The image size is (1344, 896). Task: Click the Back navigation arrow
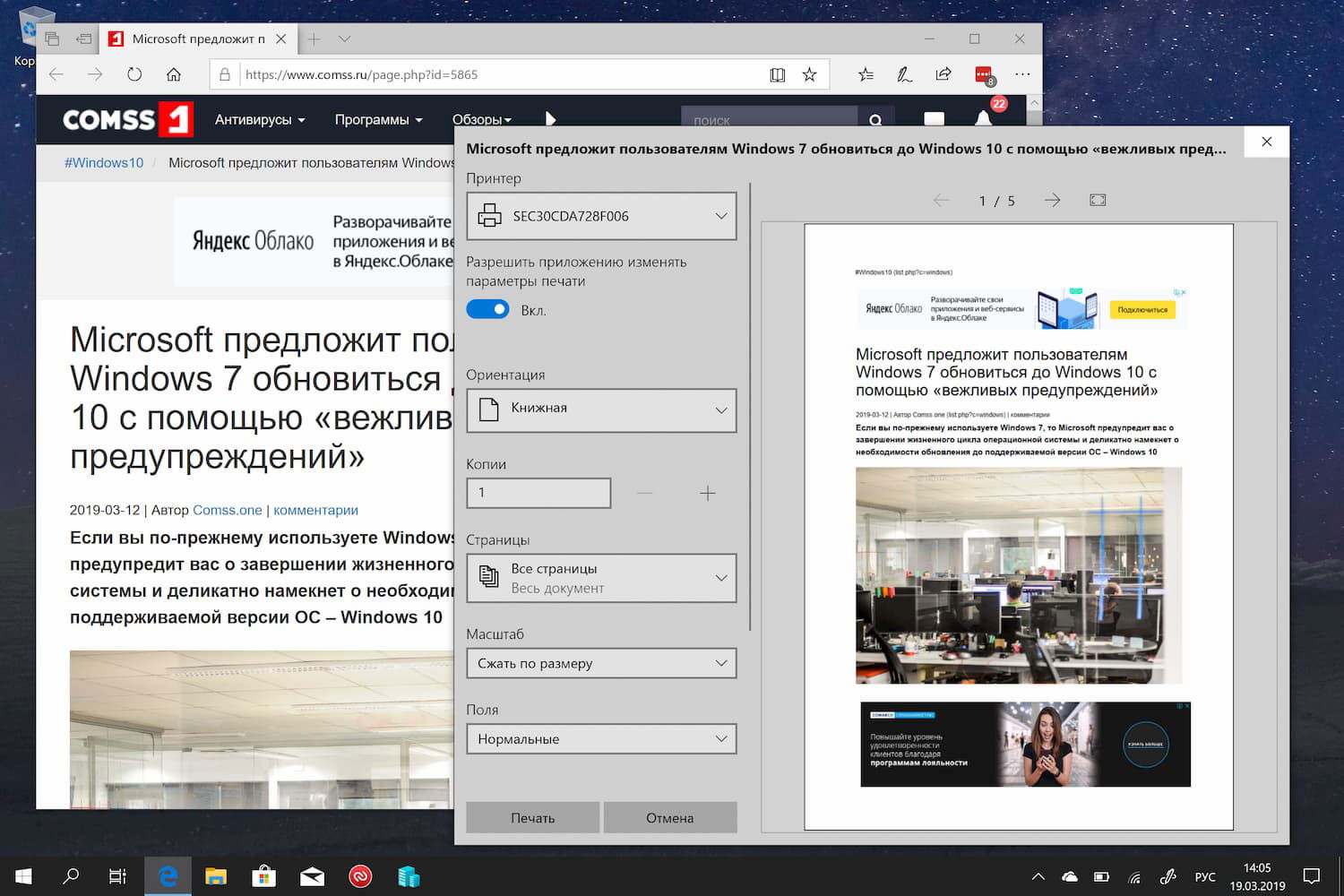click(x=56, y=74)
